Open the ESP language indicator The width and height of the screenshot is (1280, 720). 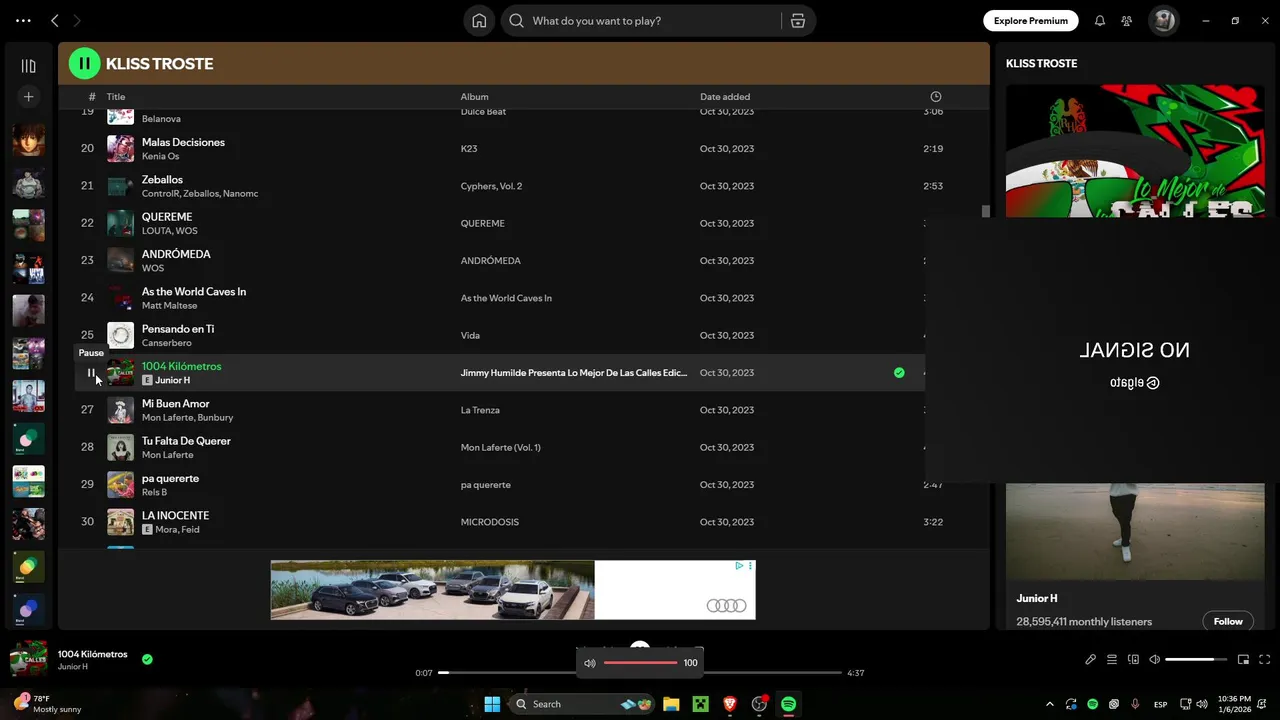point(1160,704)
